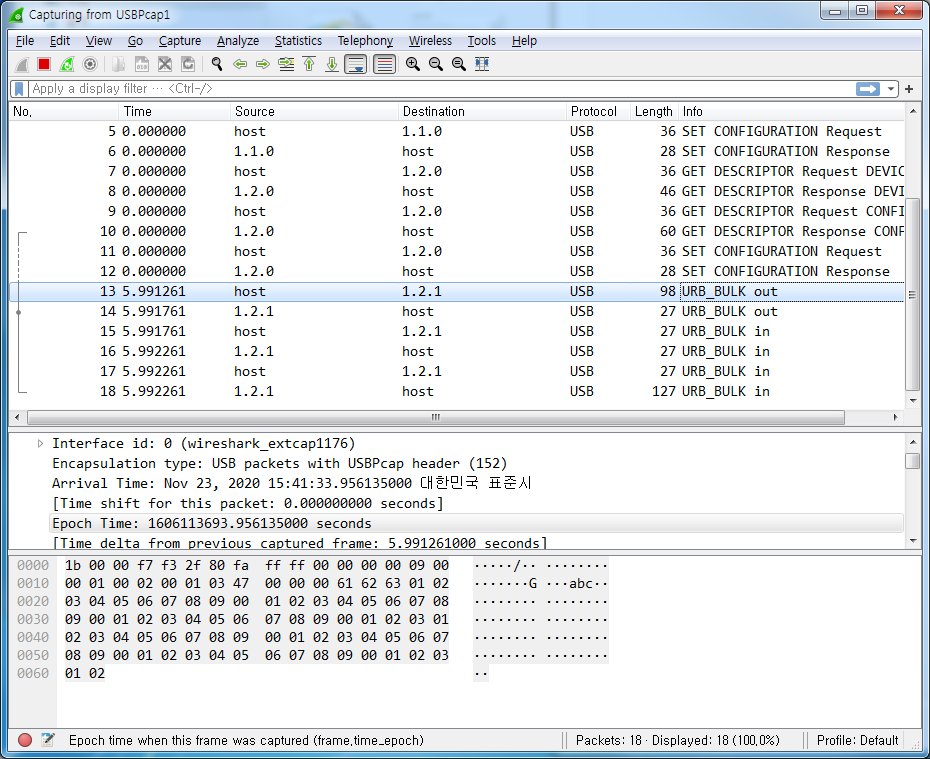The width and height of the screenshot is (930, 759).
Task: Select packet 5 SET CONFIGURATION Request
Action: point(456,132)
